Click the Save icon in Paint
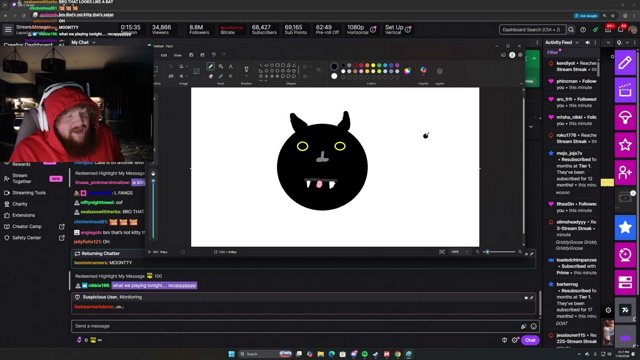Viewport: 640px width, 360px height. click(191, 55)
